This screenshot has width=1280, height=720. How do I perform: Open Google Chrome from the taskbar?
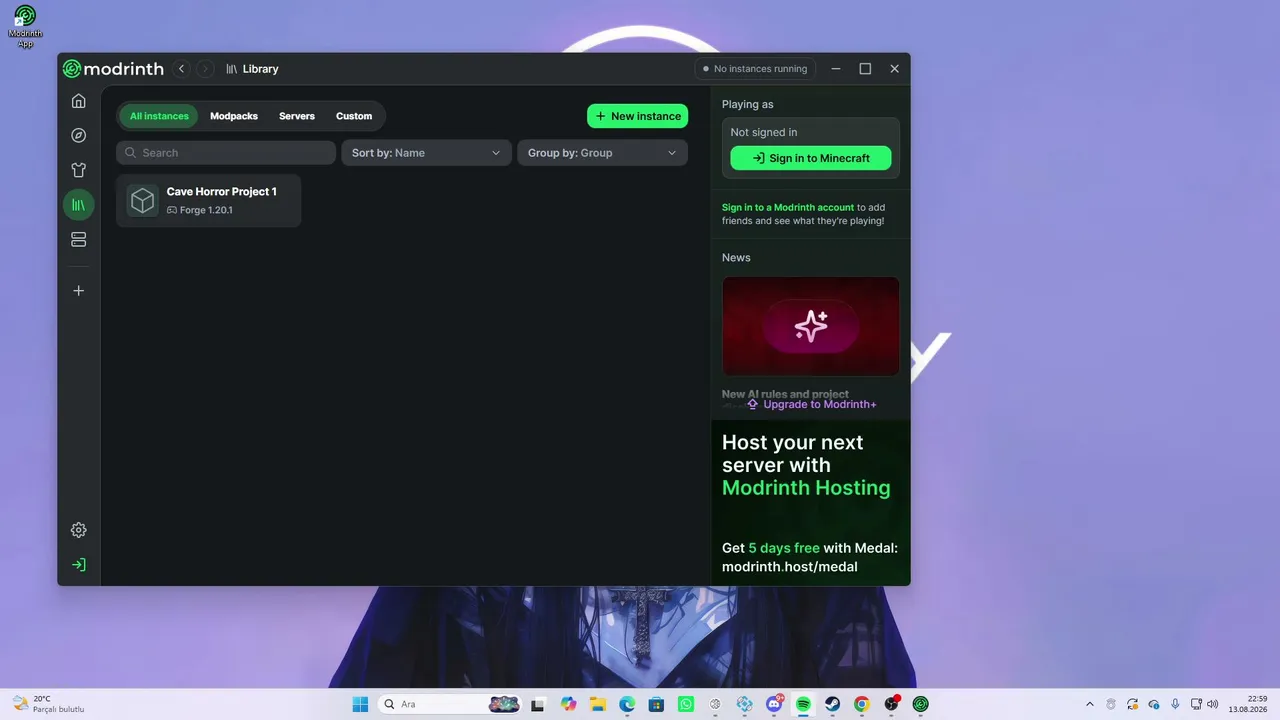[862, 704]
